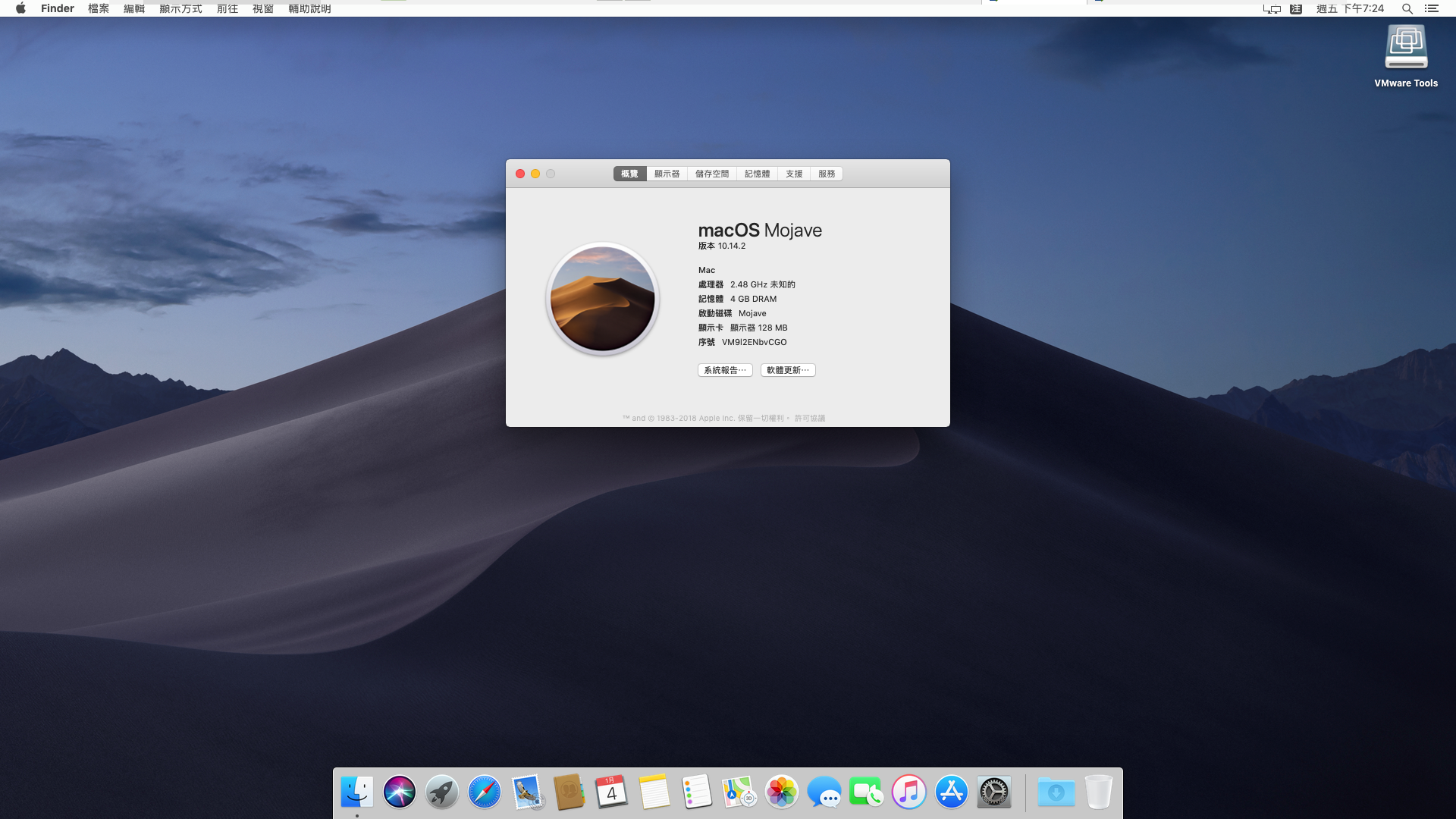Switch to the 顯示器 tab
The image size is (1456, 819).
click(667, 174)
